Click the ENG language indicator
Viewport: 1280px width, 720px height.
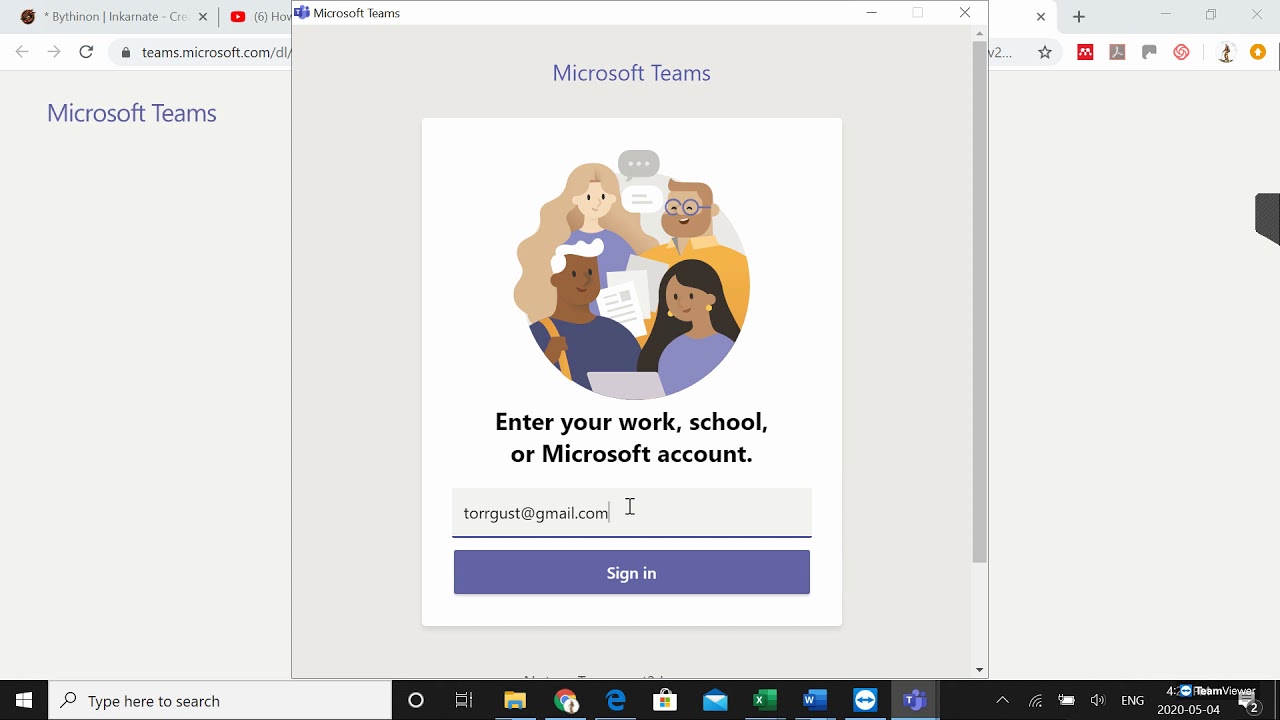point(1133,701)
